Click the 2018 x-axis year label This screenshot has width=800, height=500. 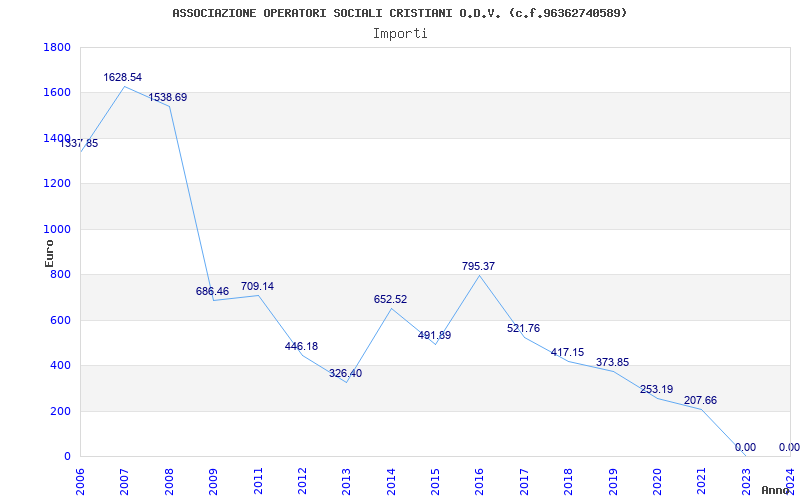[x=569, y=481]
